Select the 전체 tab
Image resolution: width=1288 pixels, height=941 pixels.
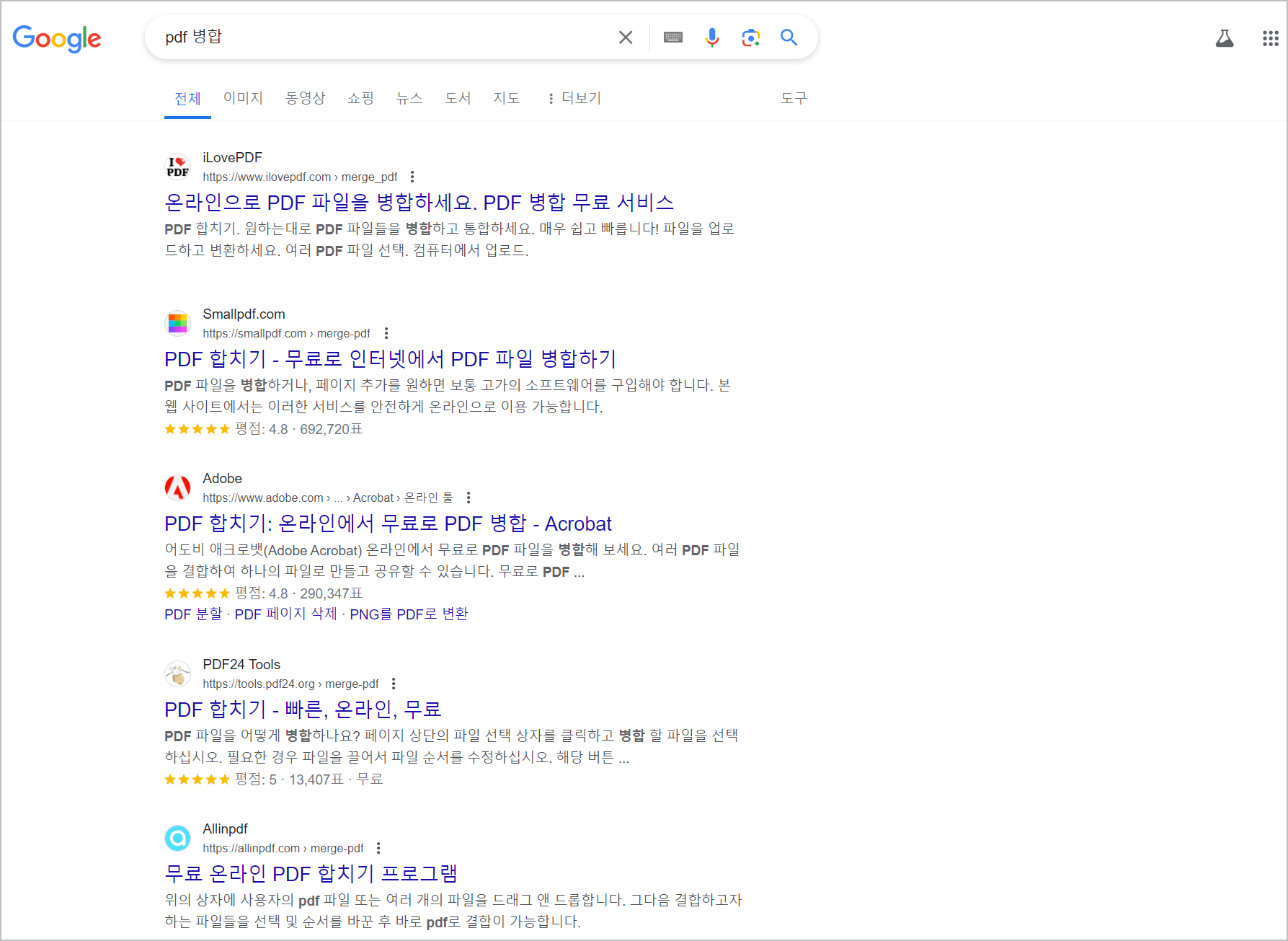tap(187, 98)
